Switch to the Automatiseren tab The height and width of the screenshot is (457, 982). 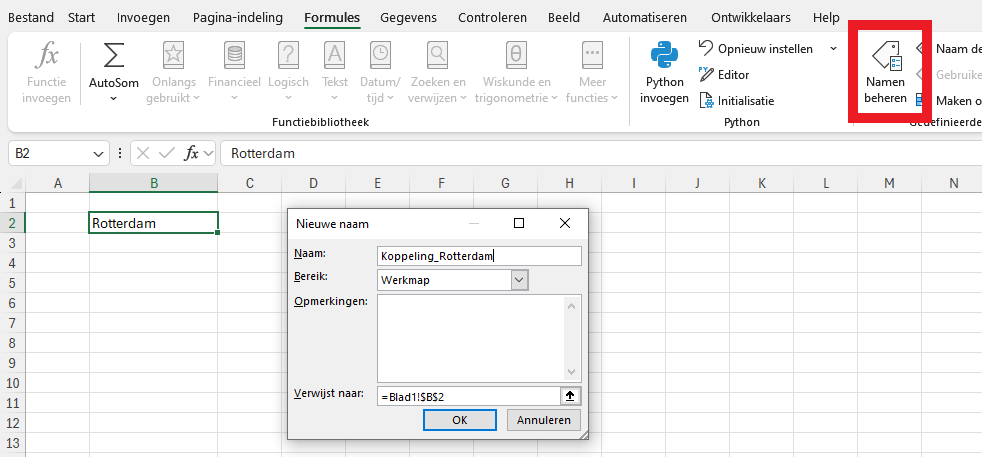coord(644,18)
